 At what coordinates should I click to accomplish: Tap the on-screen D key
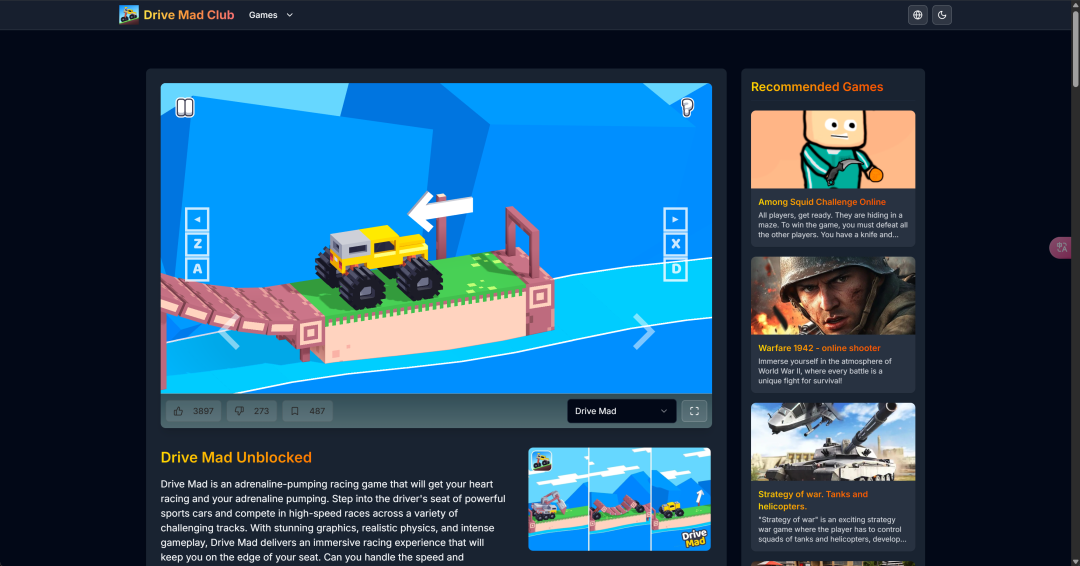675,269
